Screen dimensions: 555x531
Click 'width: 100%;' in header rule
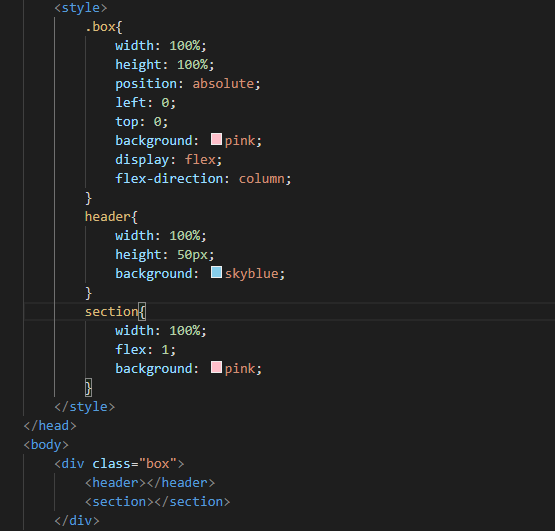click(x=161, y=236)
